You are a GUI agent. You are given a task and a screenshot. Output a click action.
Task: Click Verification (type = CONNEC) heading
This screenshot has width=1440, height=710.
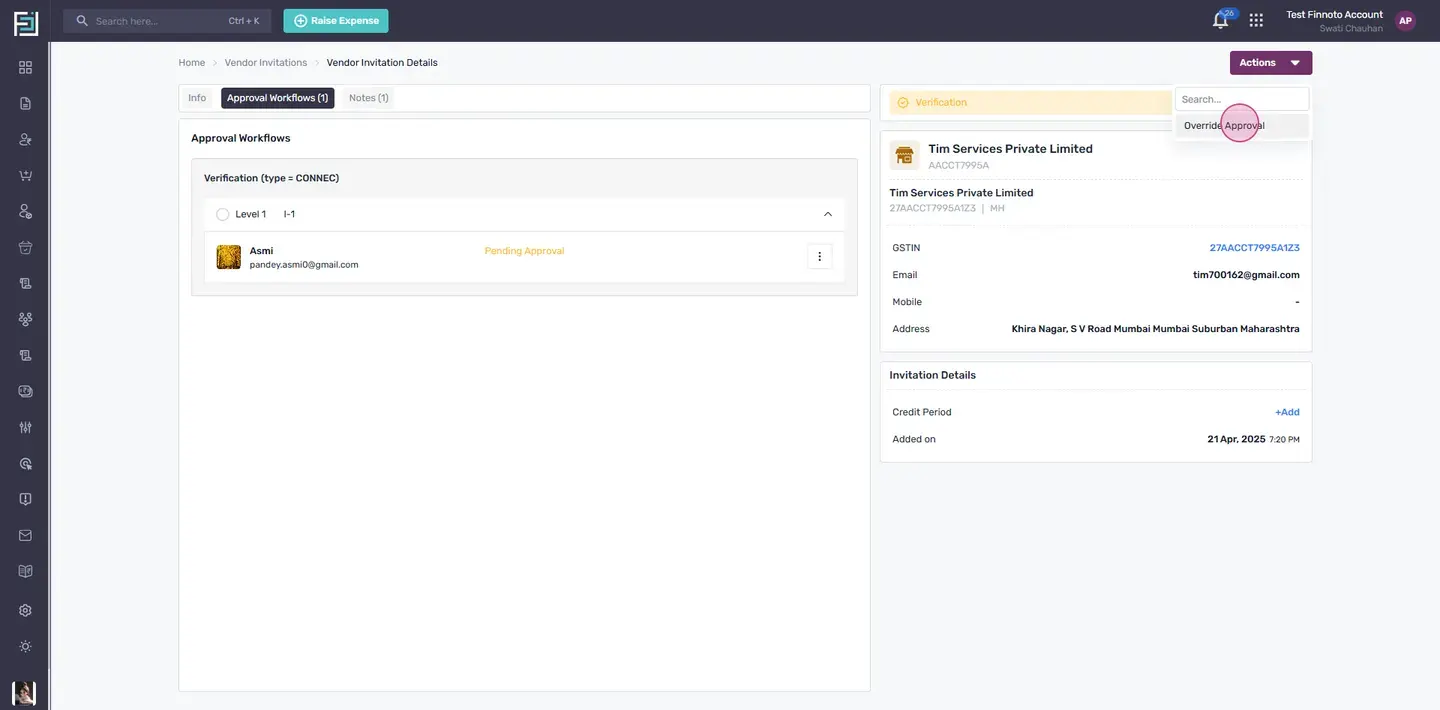coord(271,178)
